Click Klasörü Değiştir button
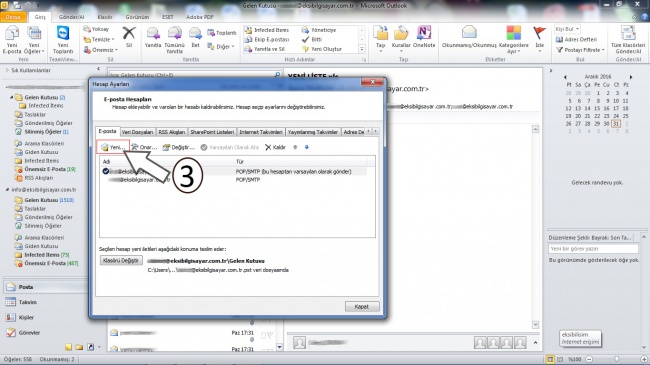This screenshot has width=650, height=365. (121, 260)
